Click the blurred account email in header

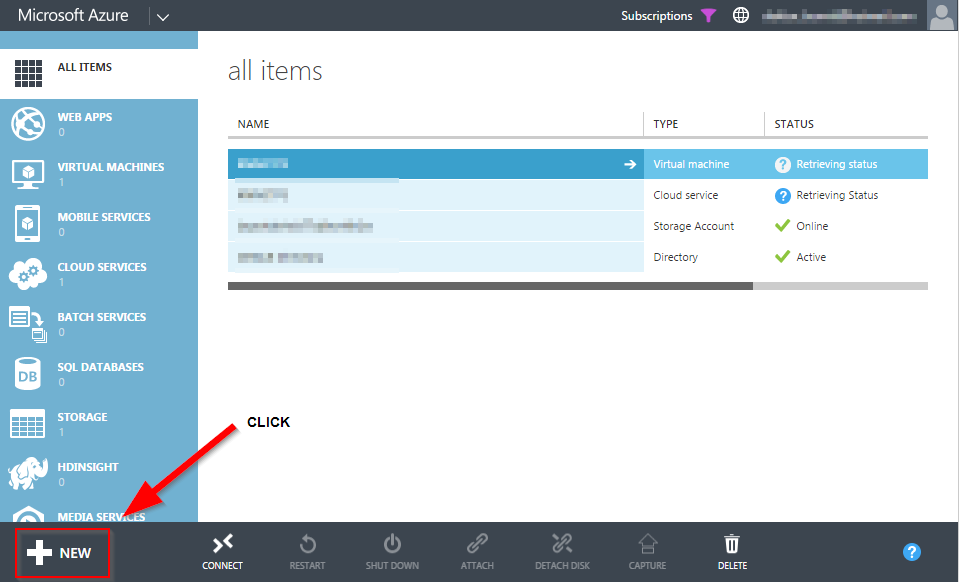(x=839, y=16)
